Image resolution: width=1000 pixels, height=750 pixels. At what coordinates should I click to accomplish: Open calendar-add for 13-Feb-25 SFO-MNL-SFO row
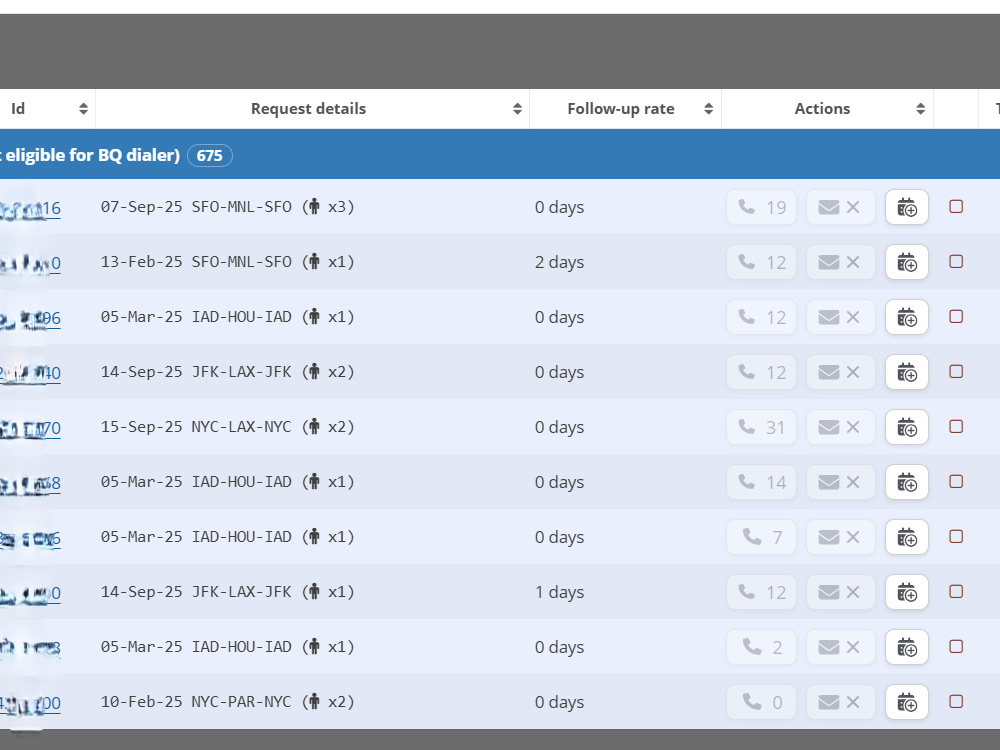[907, 262]
